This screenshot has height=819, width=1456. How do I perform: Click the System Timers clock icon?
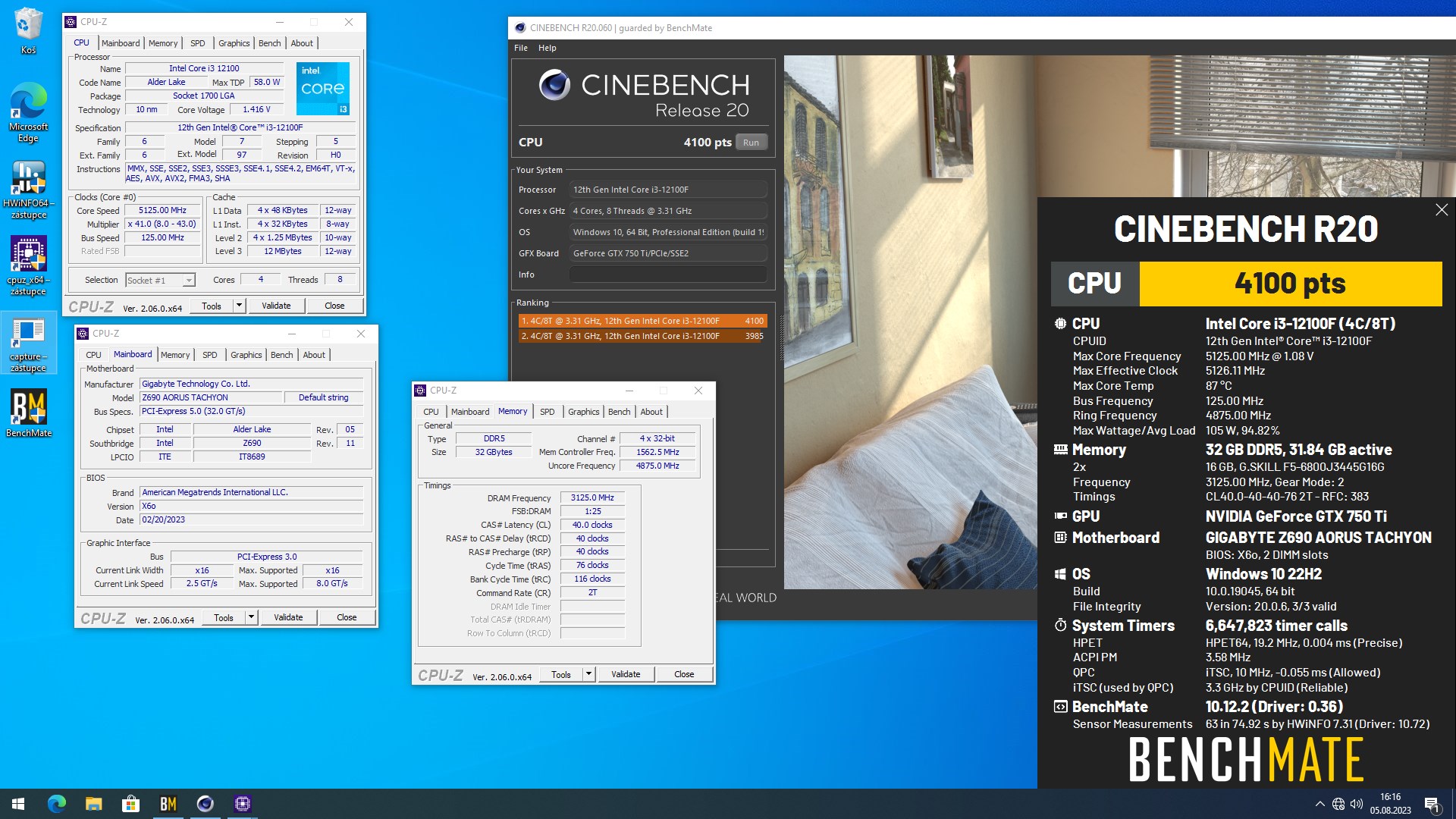coord(1060,626)
